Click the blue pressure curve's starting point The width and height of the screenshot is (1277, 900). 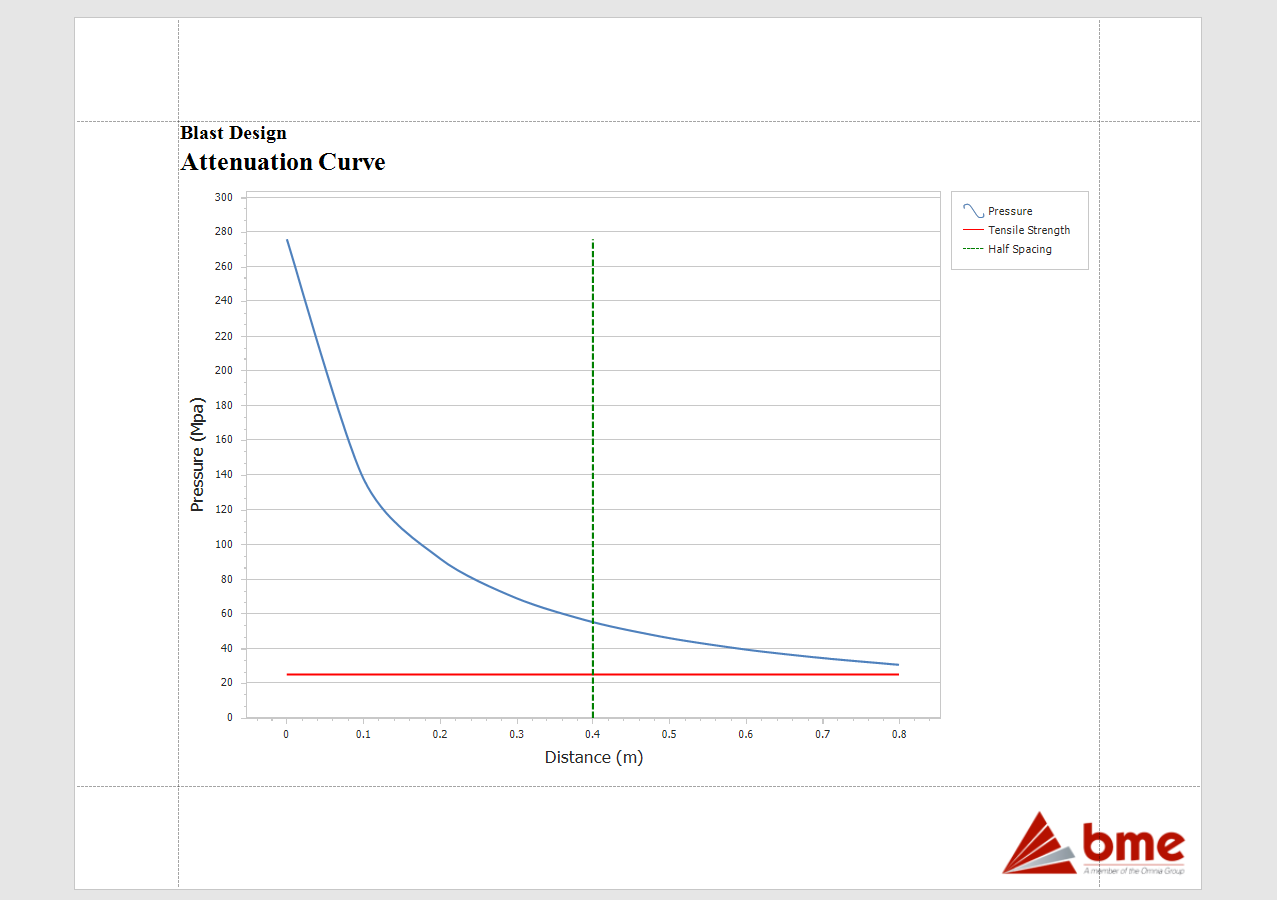pyautogui.click(x=287, y=240)
